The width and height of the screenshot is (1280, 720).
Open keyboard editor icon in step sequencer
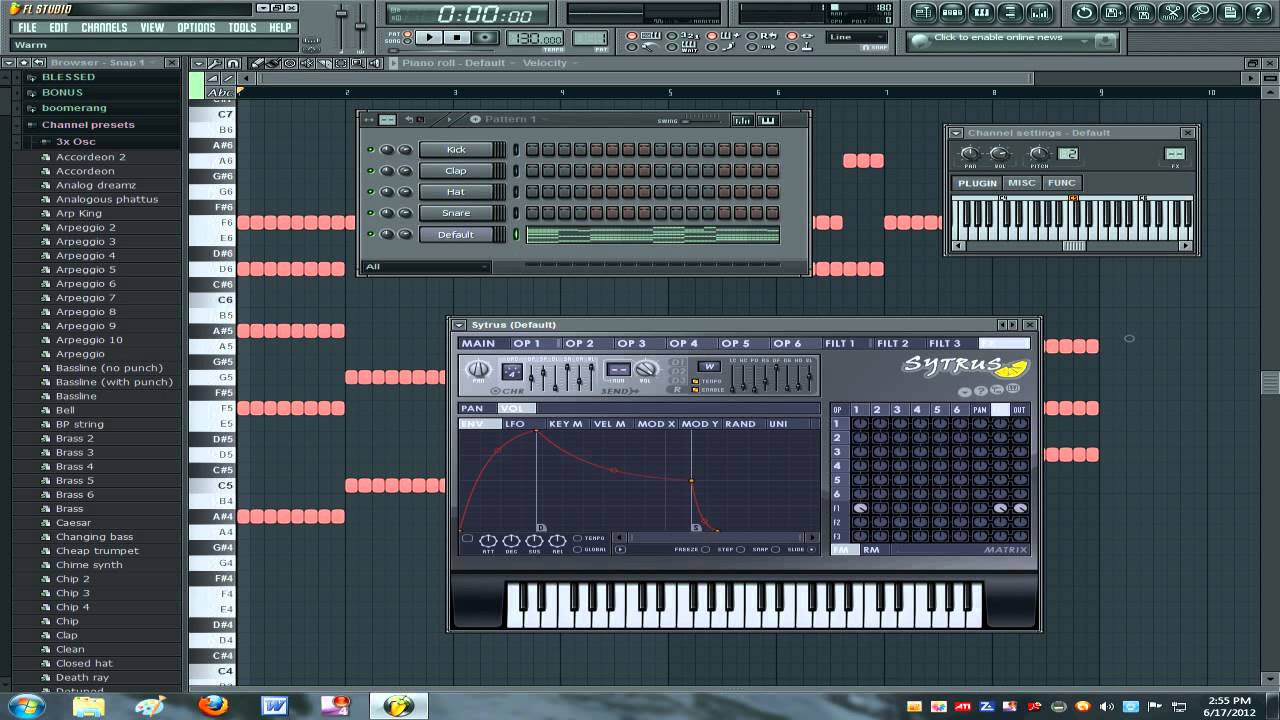[768, 120]
